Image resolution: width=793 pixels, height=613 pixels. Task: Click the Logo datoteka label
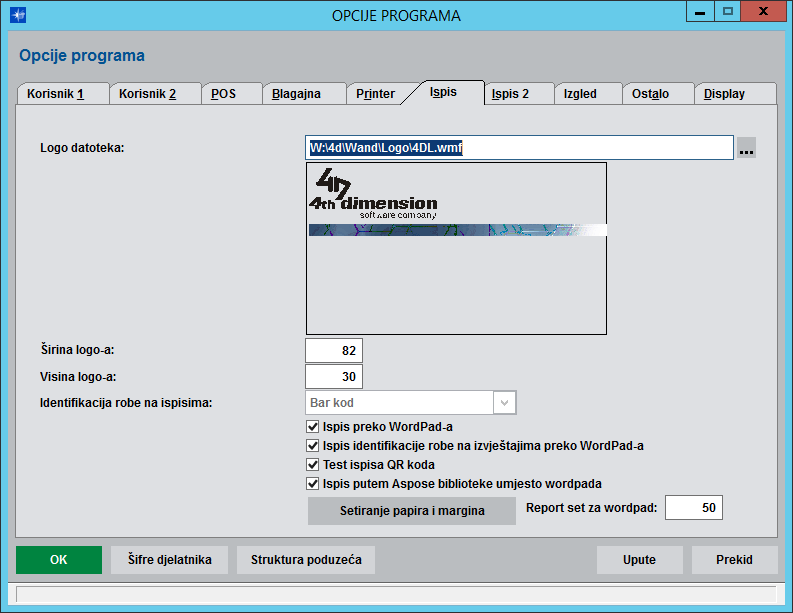point(82,148)
